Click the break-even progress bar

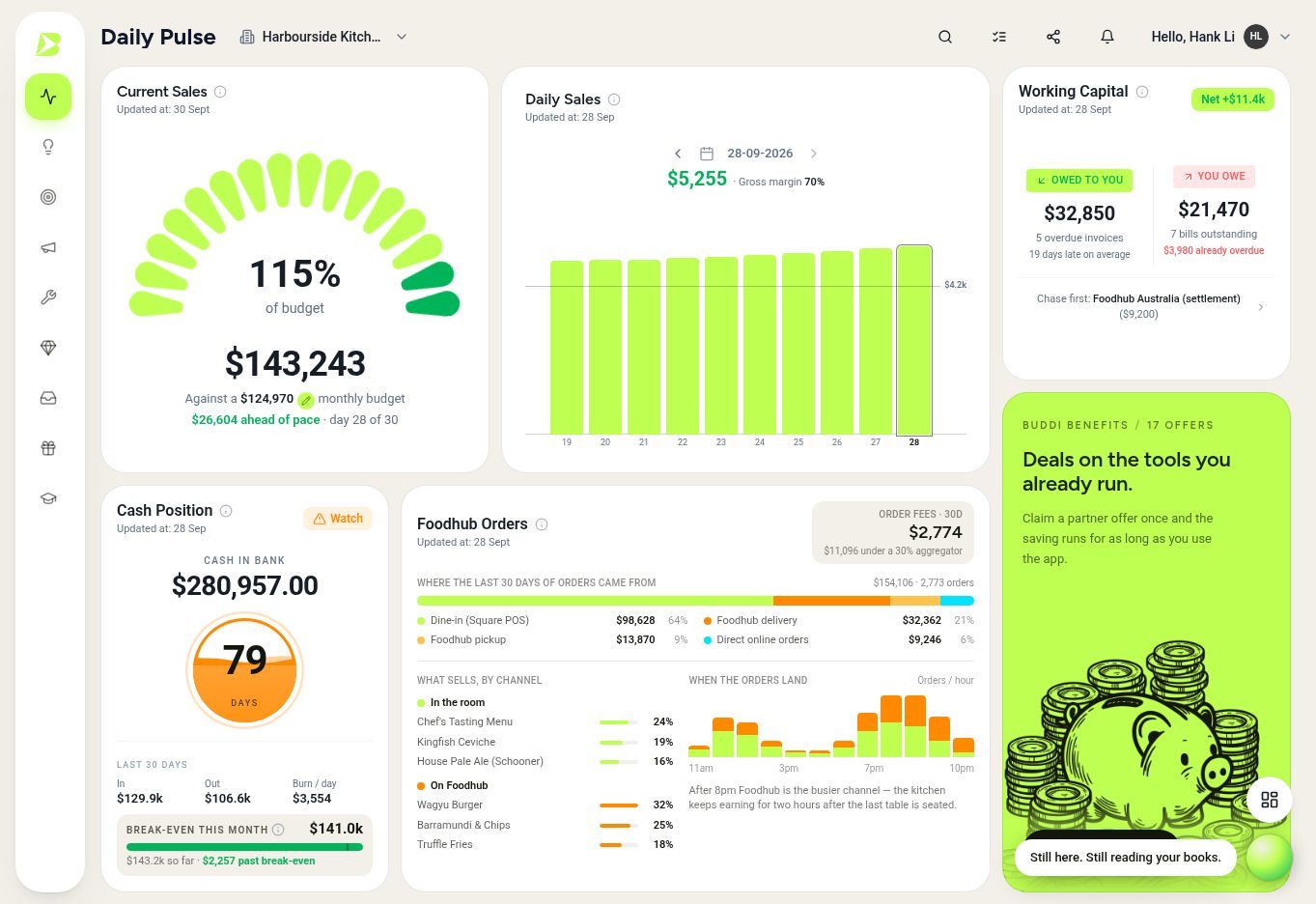coord(244,847)
